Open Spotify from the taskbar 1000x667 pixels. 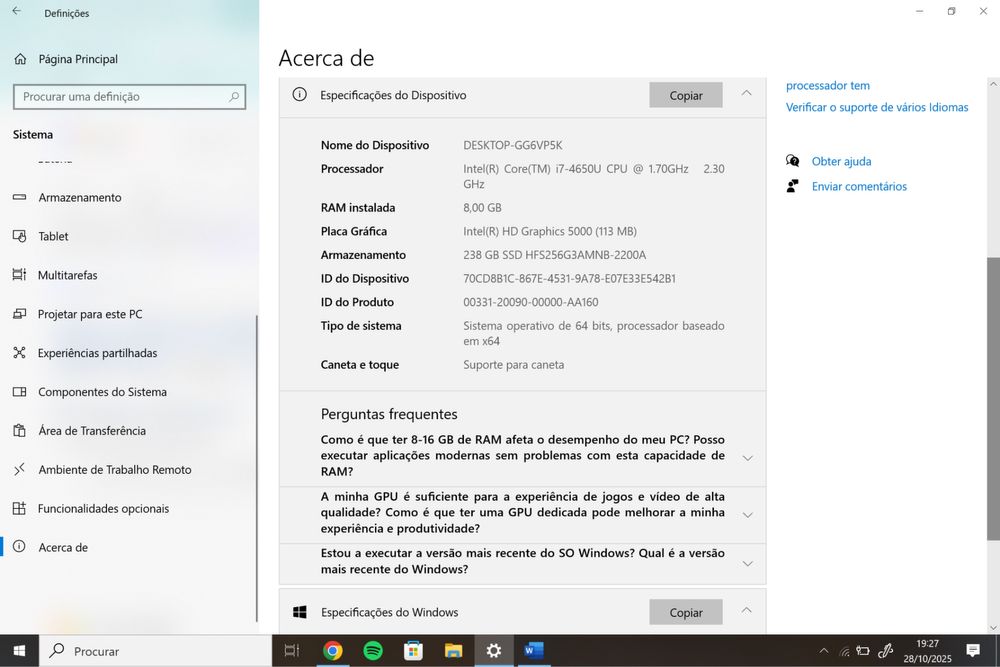(x=373, y=650)
